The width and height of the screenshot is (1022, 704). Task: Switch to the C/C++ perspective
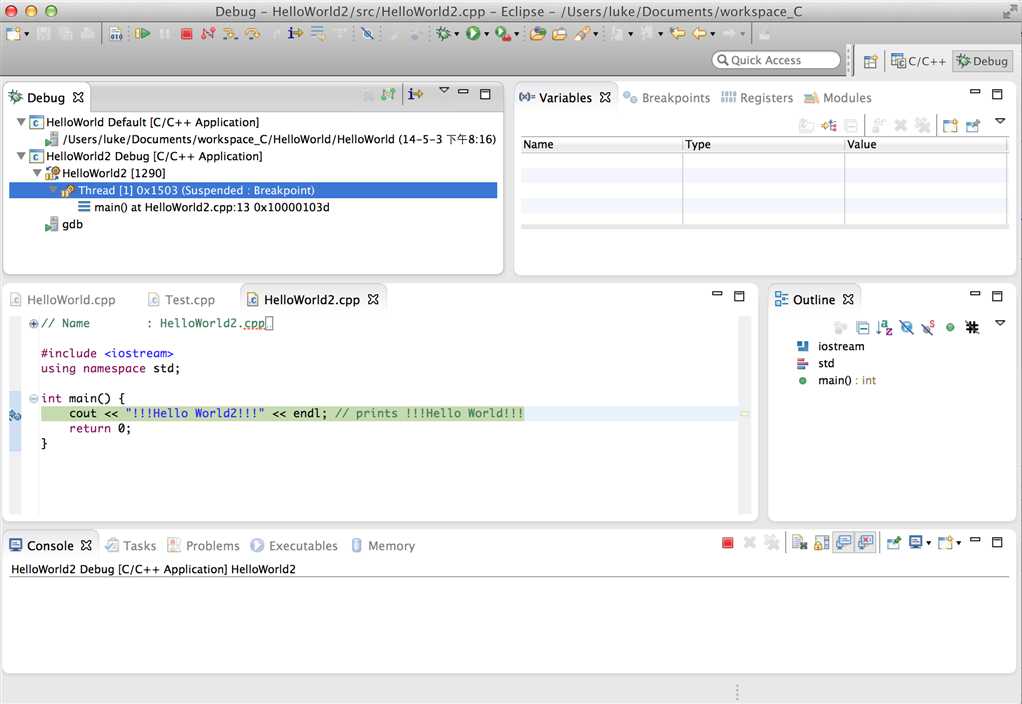point(918,61)
